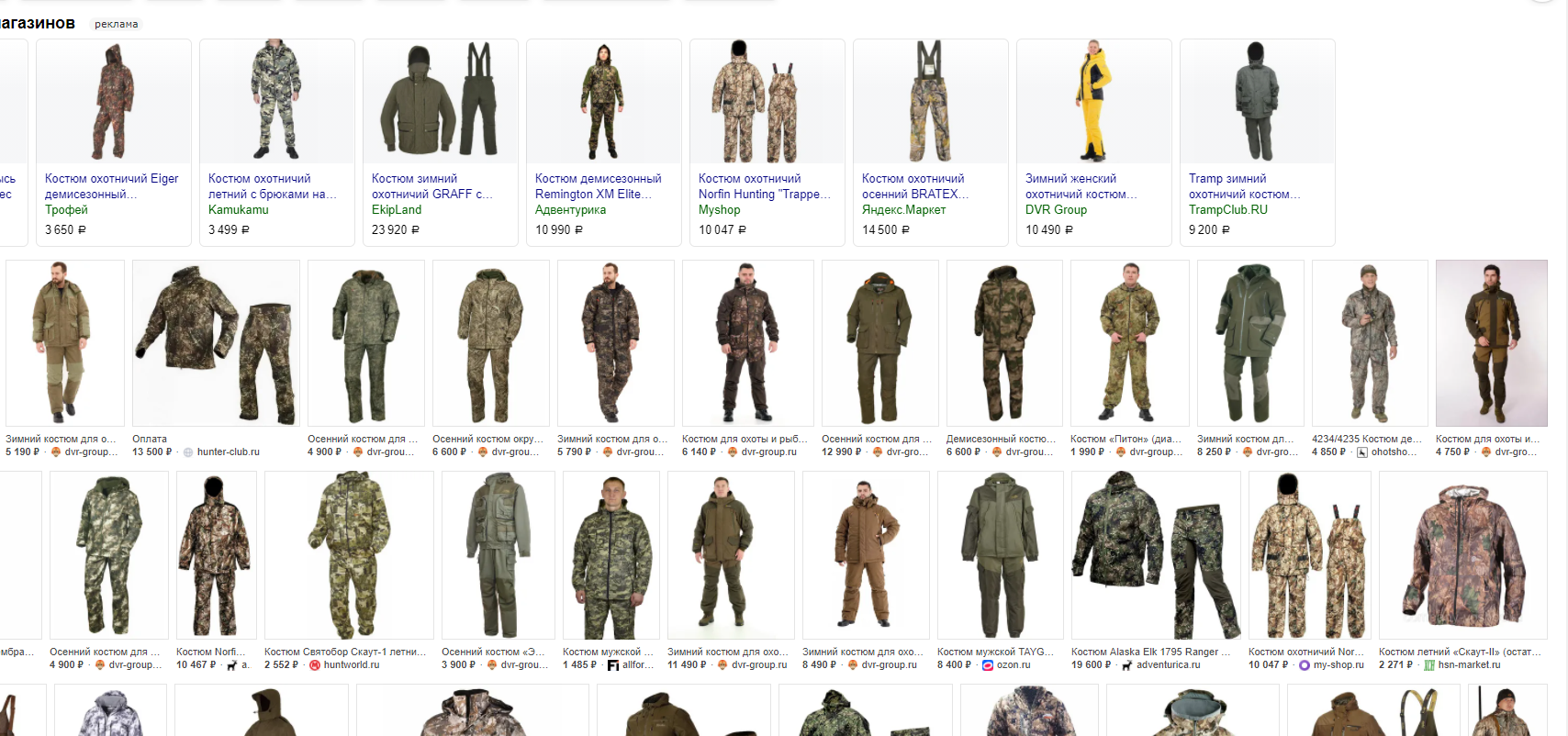Click the dvr-group favicon beside 12 990 ₽
The width and height of the screenshot is (1568, 736).
click(x=878, y=452)
